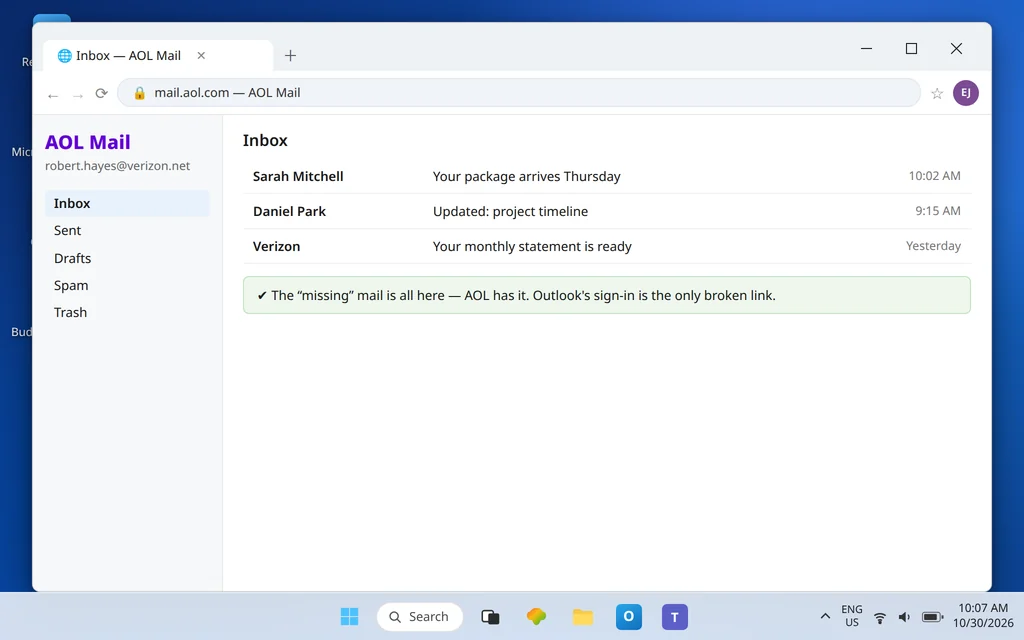Click the browser reload icon
The image size is (1024, 640).
101,93
